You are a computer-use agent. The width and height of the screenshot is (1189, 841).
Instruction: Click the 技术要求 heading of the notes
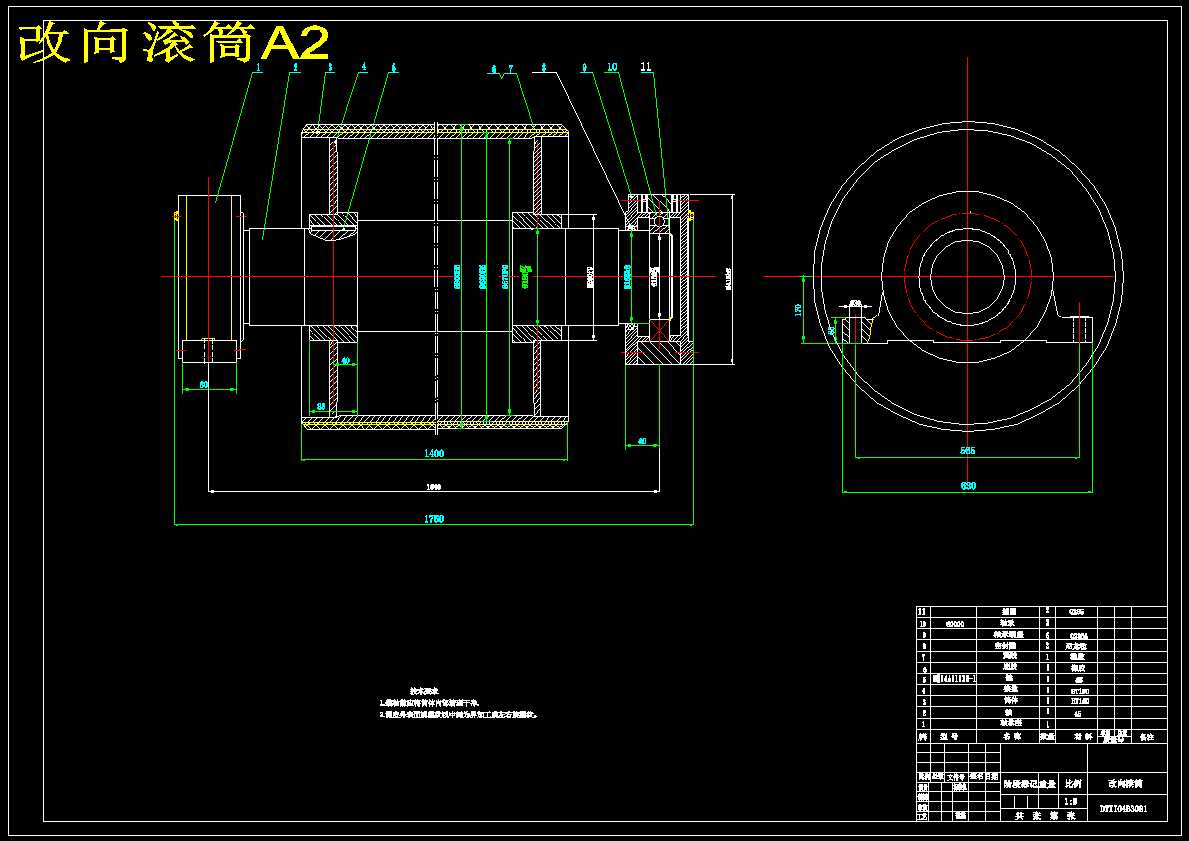coord(423,691)
